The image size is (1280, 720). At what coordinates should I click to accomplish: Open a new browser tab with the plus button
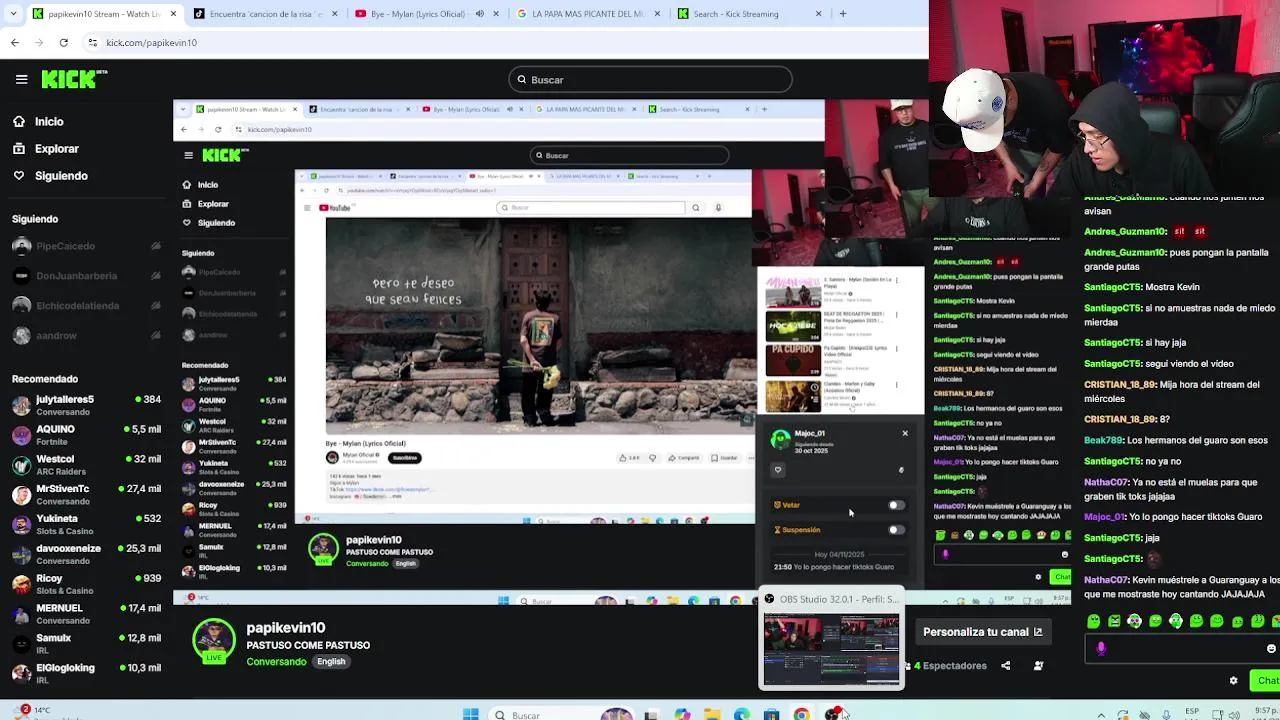point(843,14)
